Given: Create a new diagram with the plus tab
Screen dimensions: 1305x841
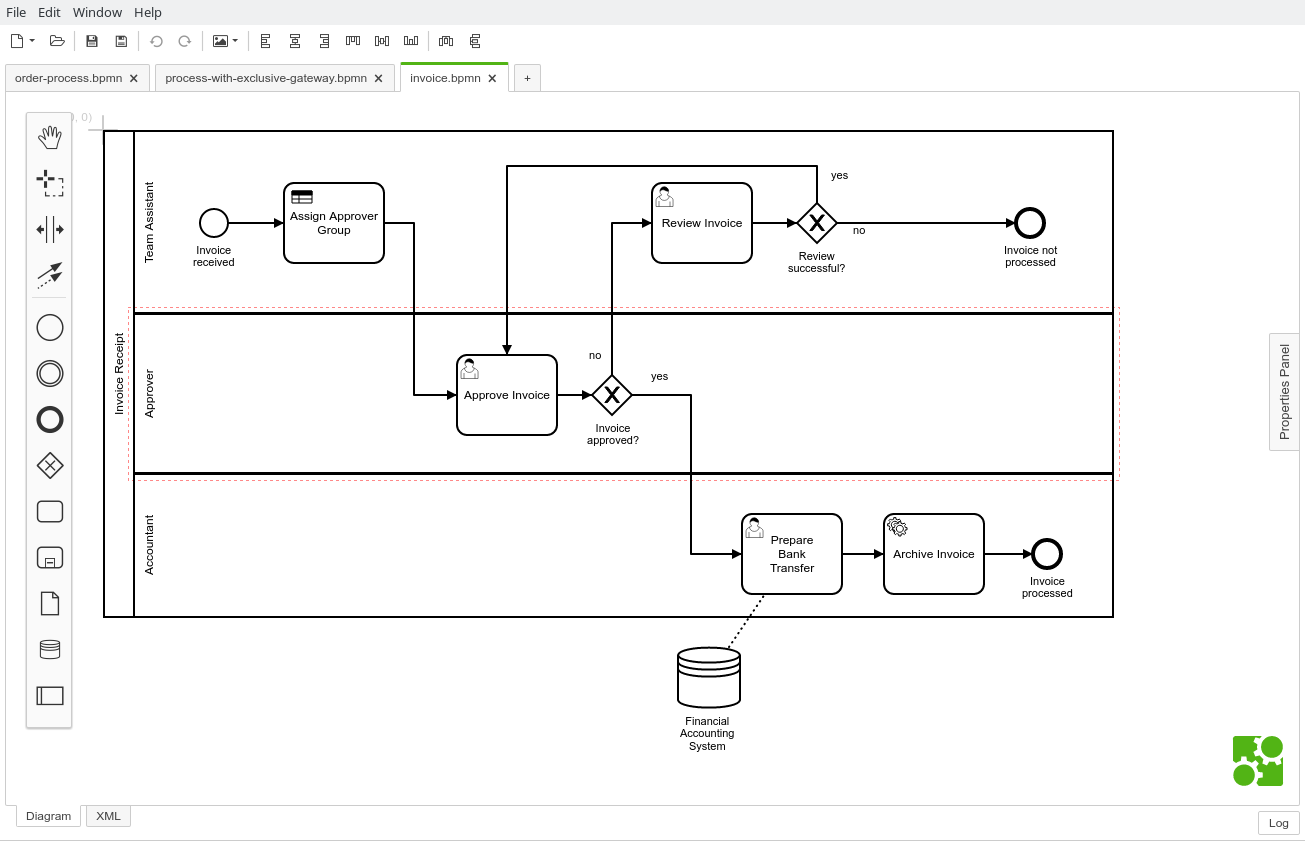Looking at the screenshot, I should tap(527, 78).
